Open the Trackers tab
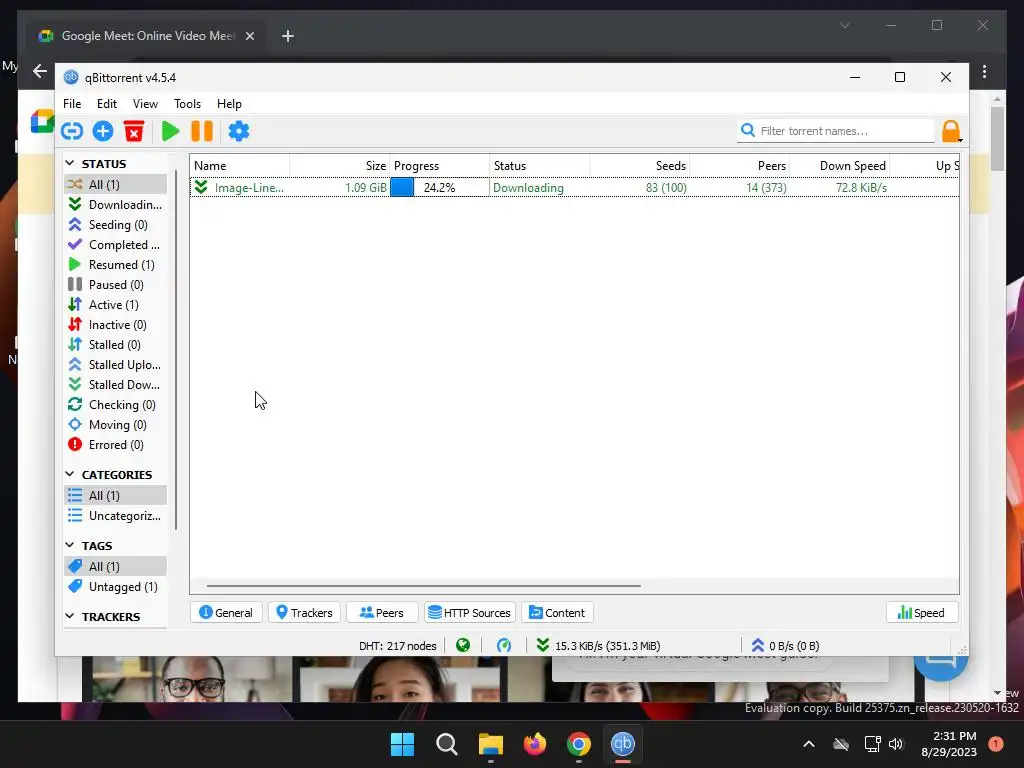Image resolution: width=1024 pixels, height=768 pixels. [304, 613]
